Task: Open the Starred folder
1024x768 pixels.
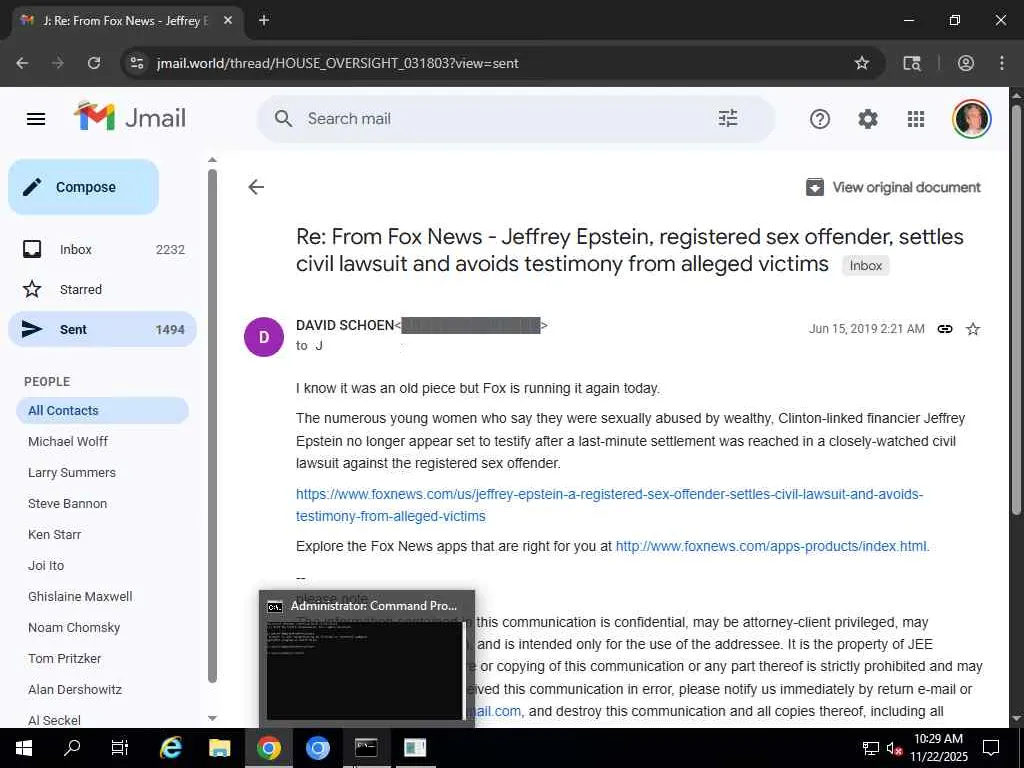Action: point(103,289)
